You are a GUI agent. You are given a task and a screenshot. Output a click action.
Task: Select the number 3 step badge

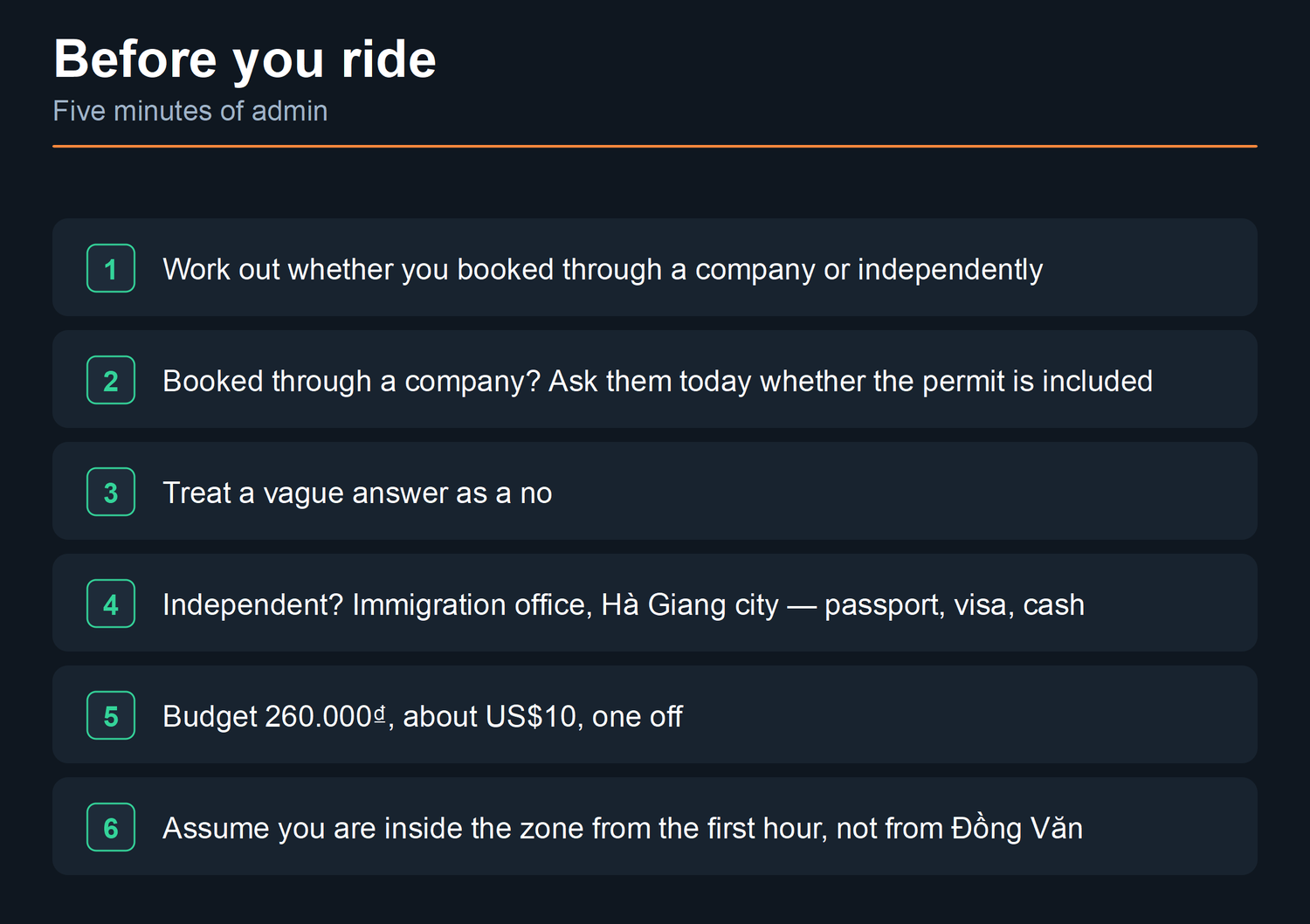pyautogui.click(x=111, y=492)
